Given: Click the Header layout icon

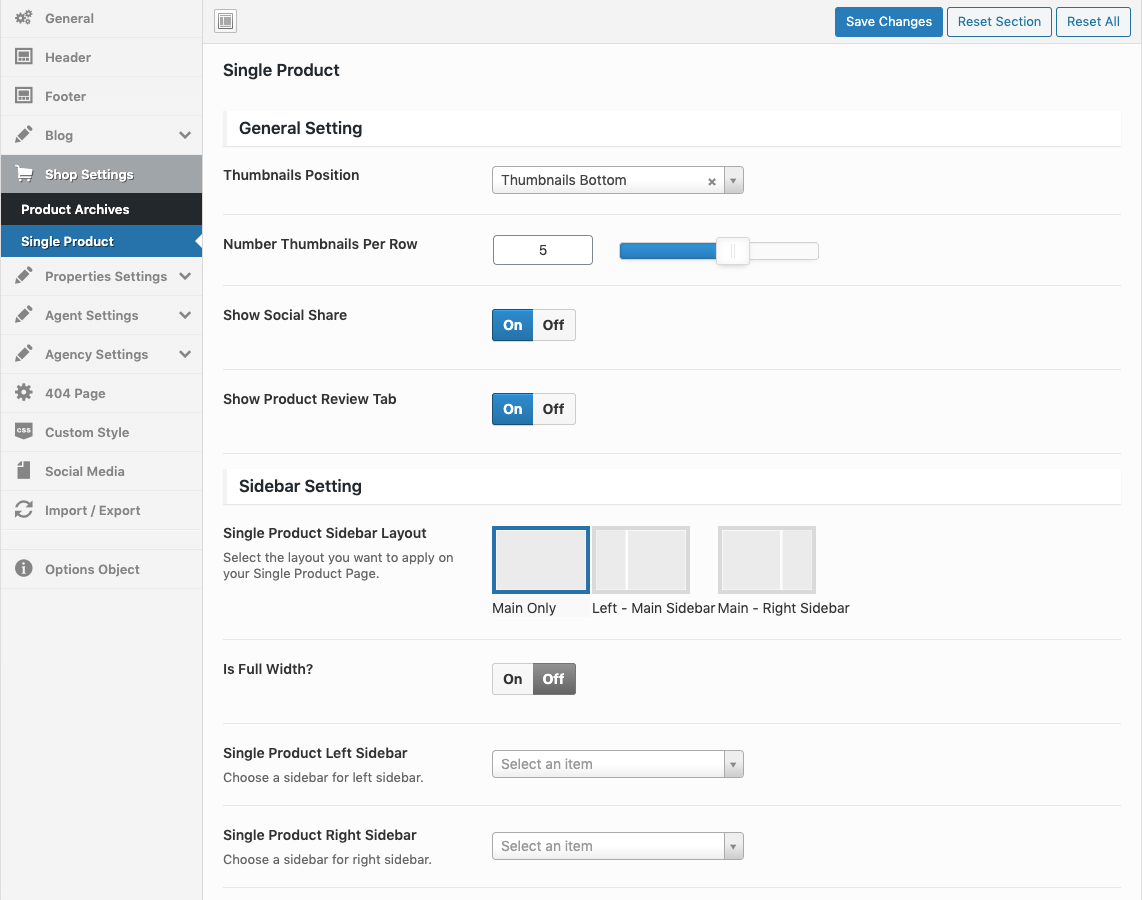Looking at the screenshot, I should [24, 57].
